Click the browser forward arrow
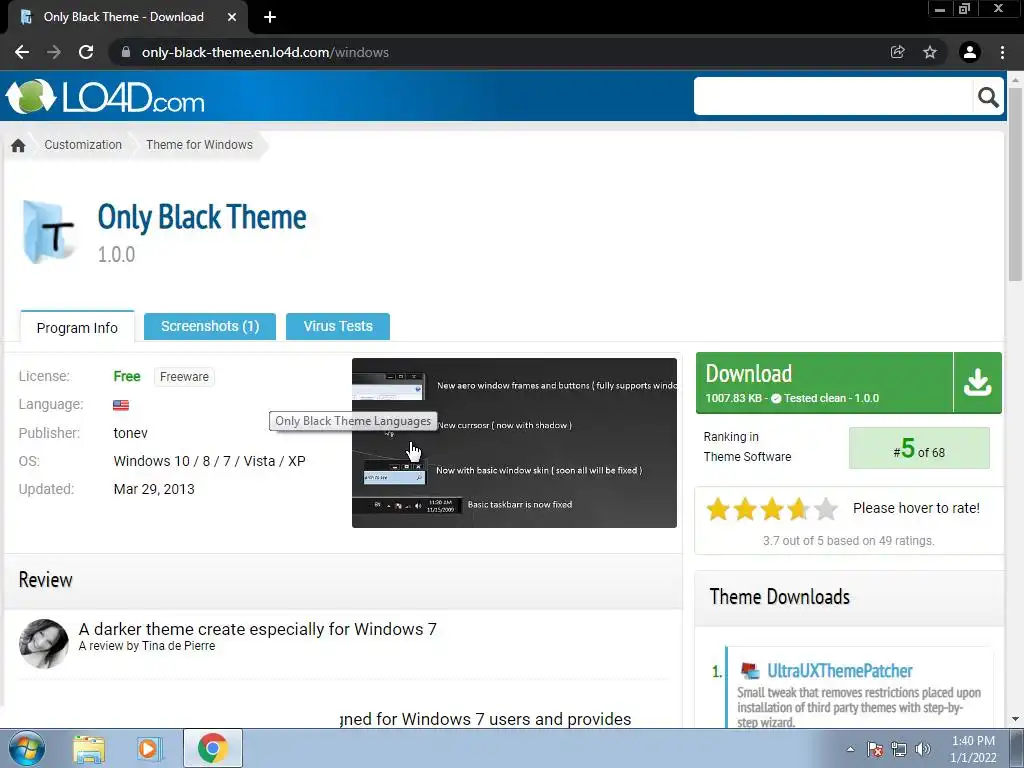 tap(54, 52)
